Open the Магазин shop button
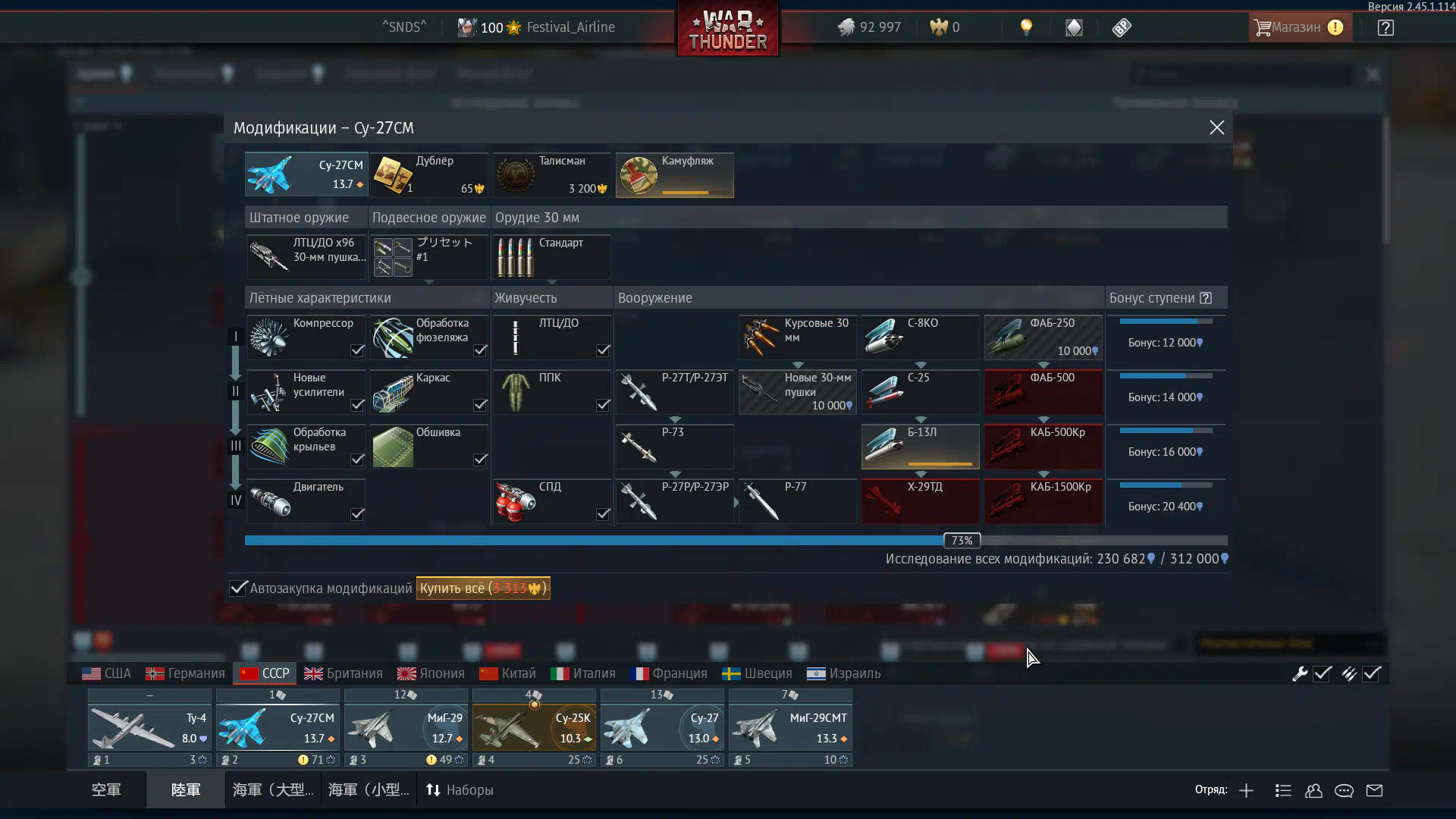 [1300, 27]
